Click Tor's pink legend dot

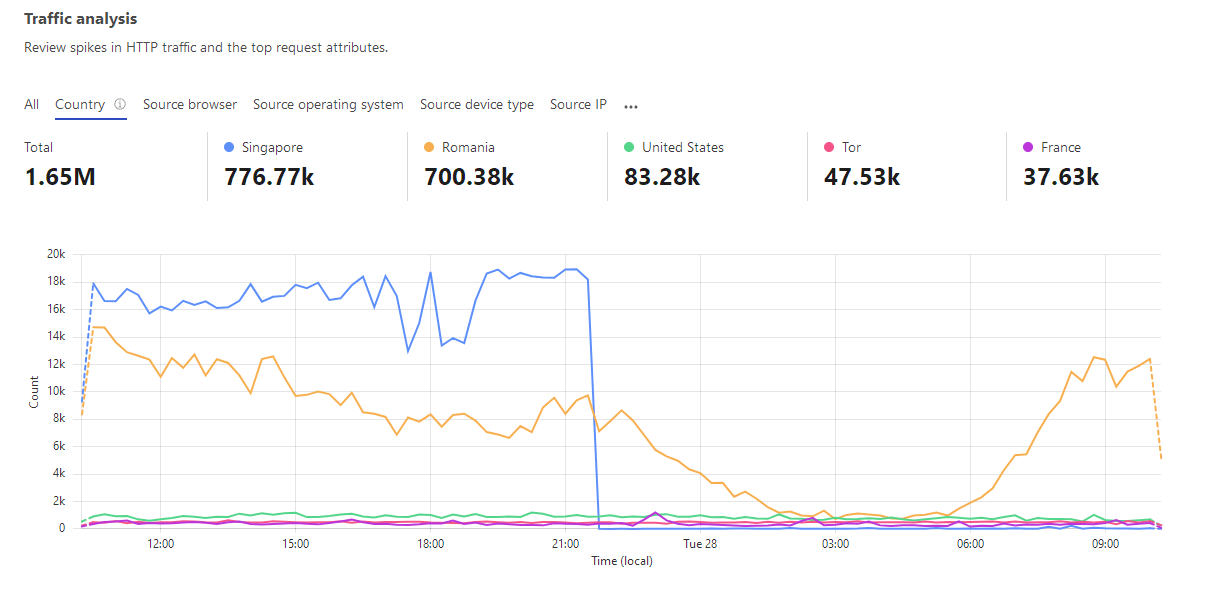click(829, 147)
